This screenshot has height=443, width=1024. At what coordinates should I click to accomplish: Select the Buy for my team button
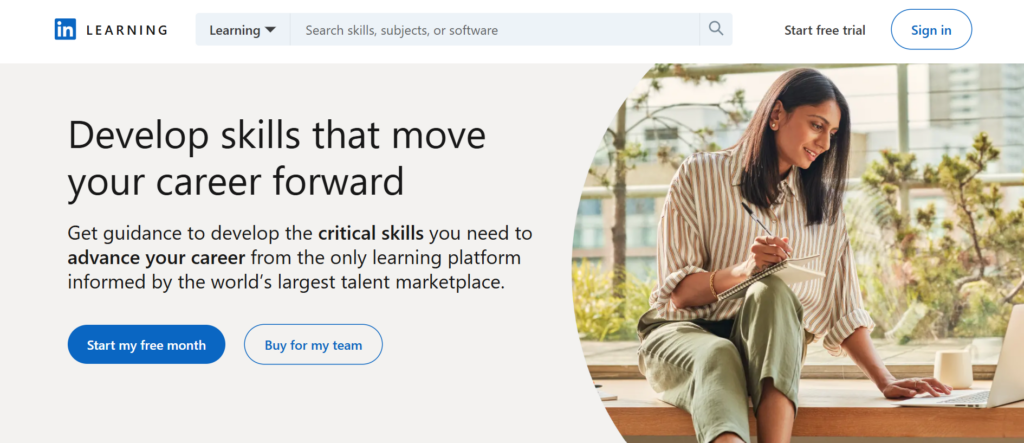click(x=313, y=345)
